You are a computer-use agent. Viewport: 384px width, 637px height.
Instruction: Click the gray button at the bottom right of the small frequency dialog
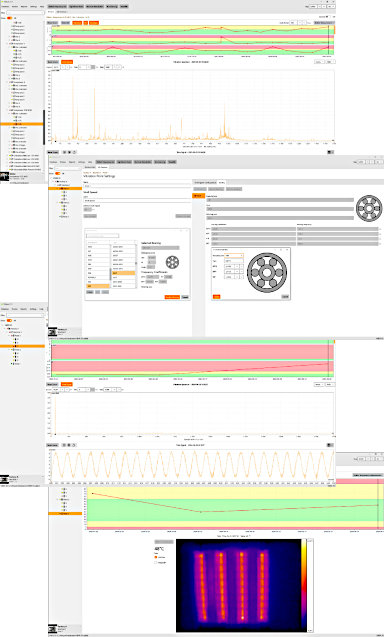[285, 297]
